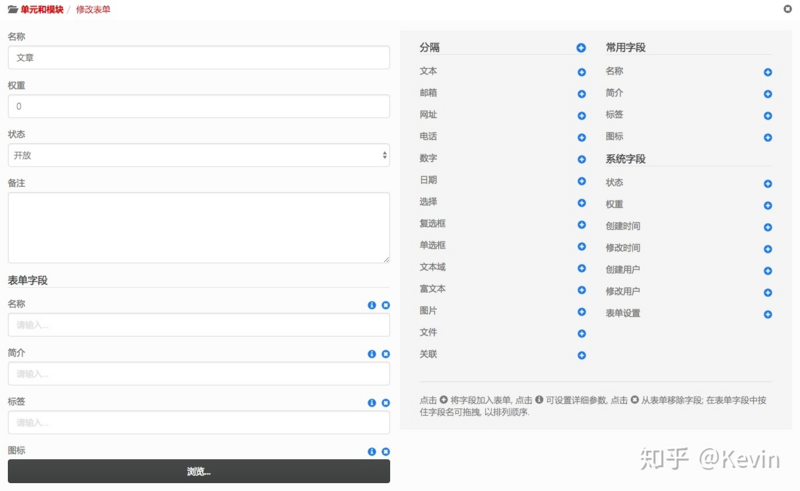
Task: Add system field 权重 via plus icon
Action: click(x=768, y=205)
